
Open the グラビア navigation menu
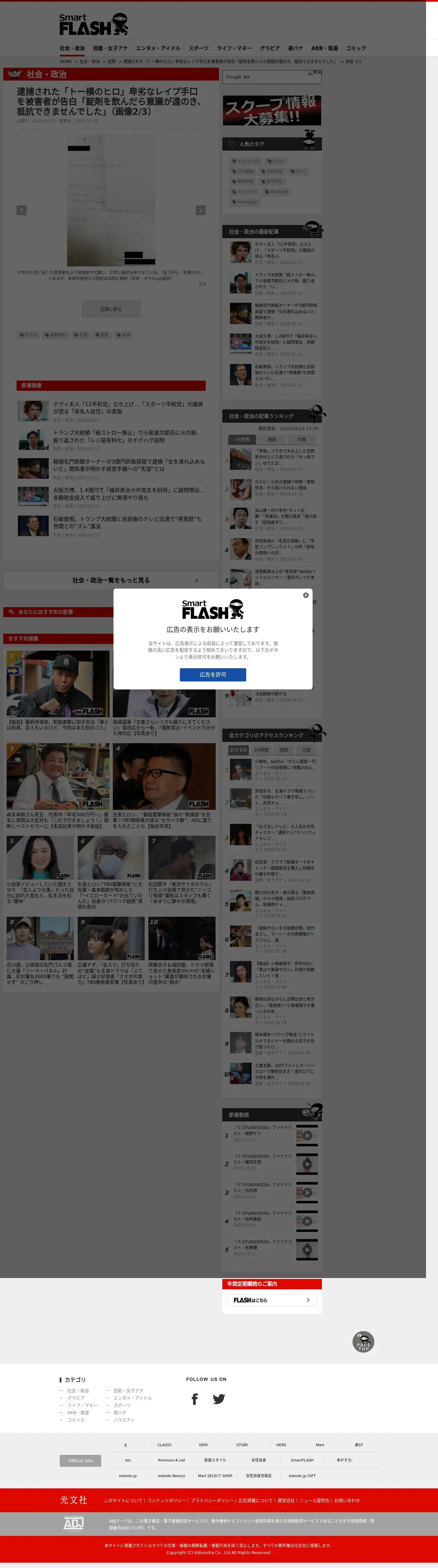pyautogui.click(x=270, y=48)
